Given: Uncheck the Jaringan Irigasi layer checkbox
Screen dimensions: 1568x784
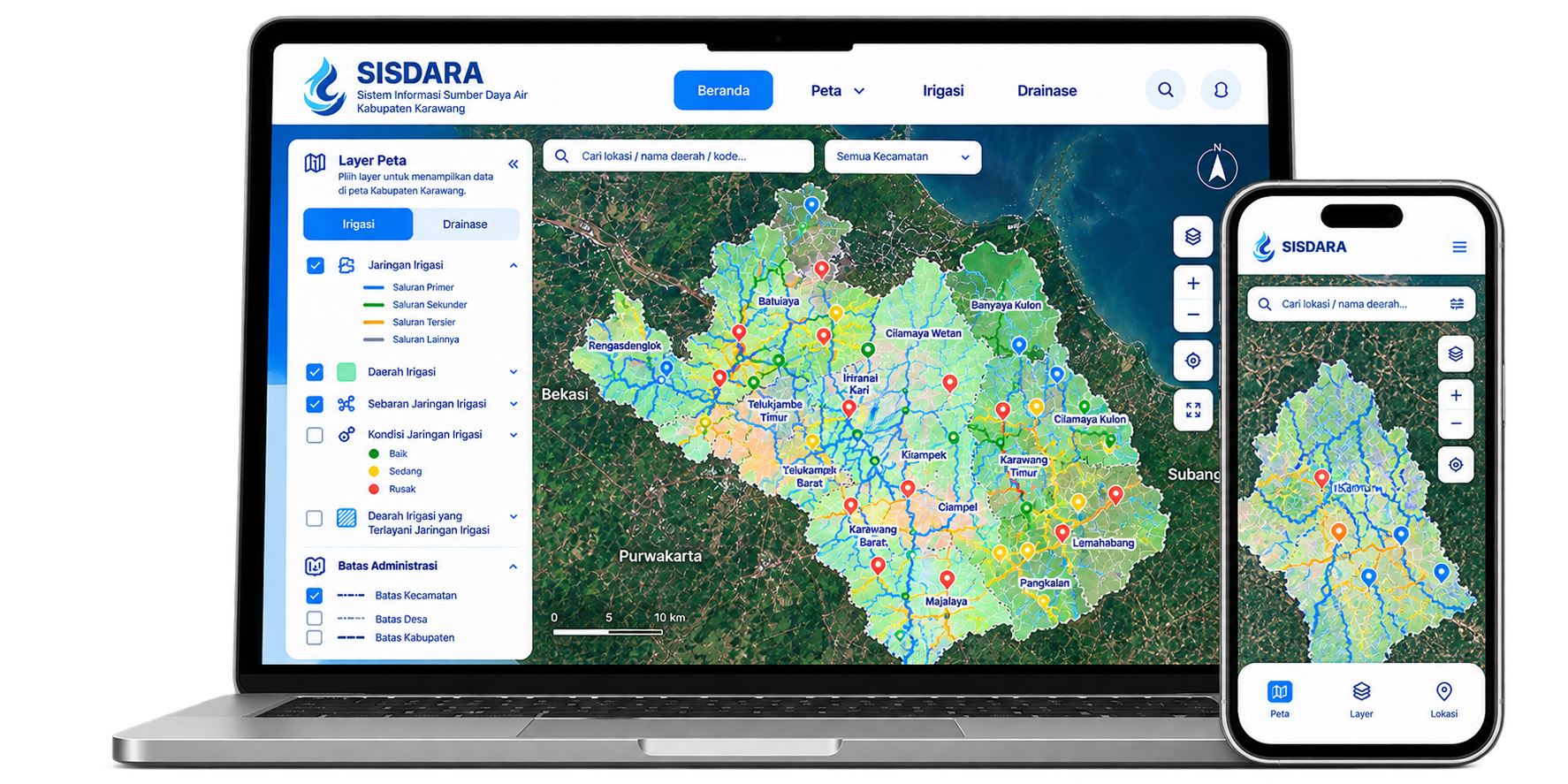Looking at the screenshot, I should (x=315, y=266).
